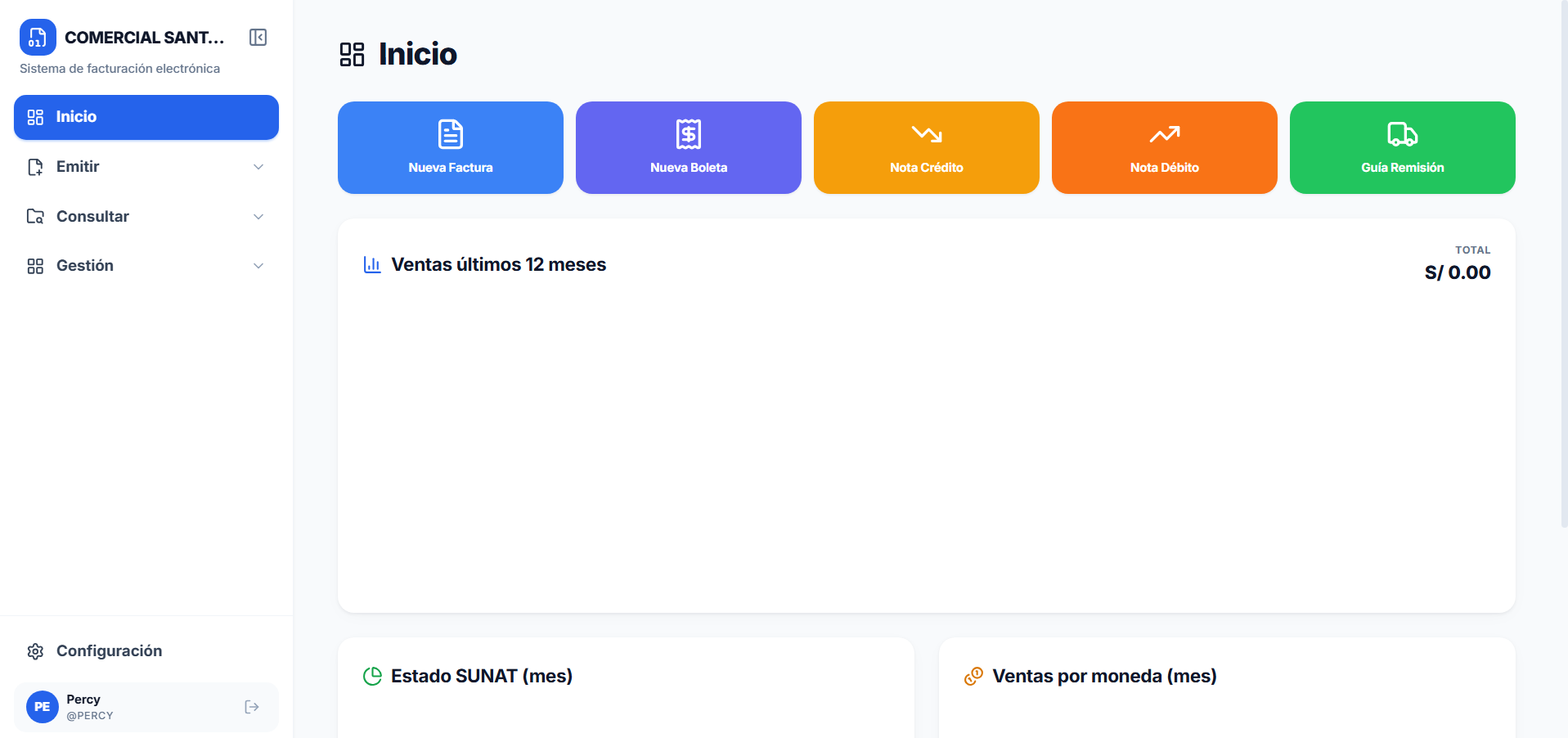Click the coins icon beside Ventas por moneda
The height and width of the screenshot is (738, 1568).
coord(973,676)
